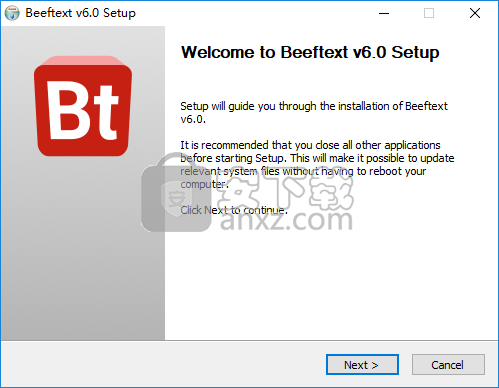
Task: Click the anxz.com watermark text
Action: [286, 220]
